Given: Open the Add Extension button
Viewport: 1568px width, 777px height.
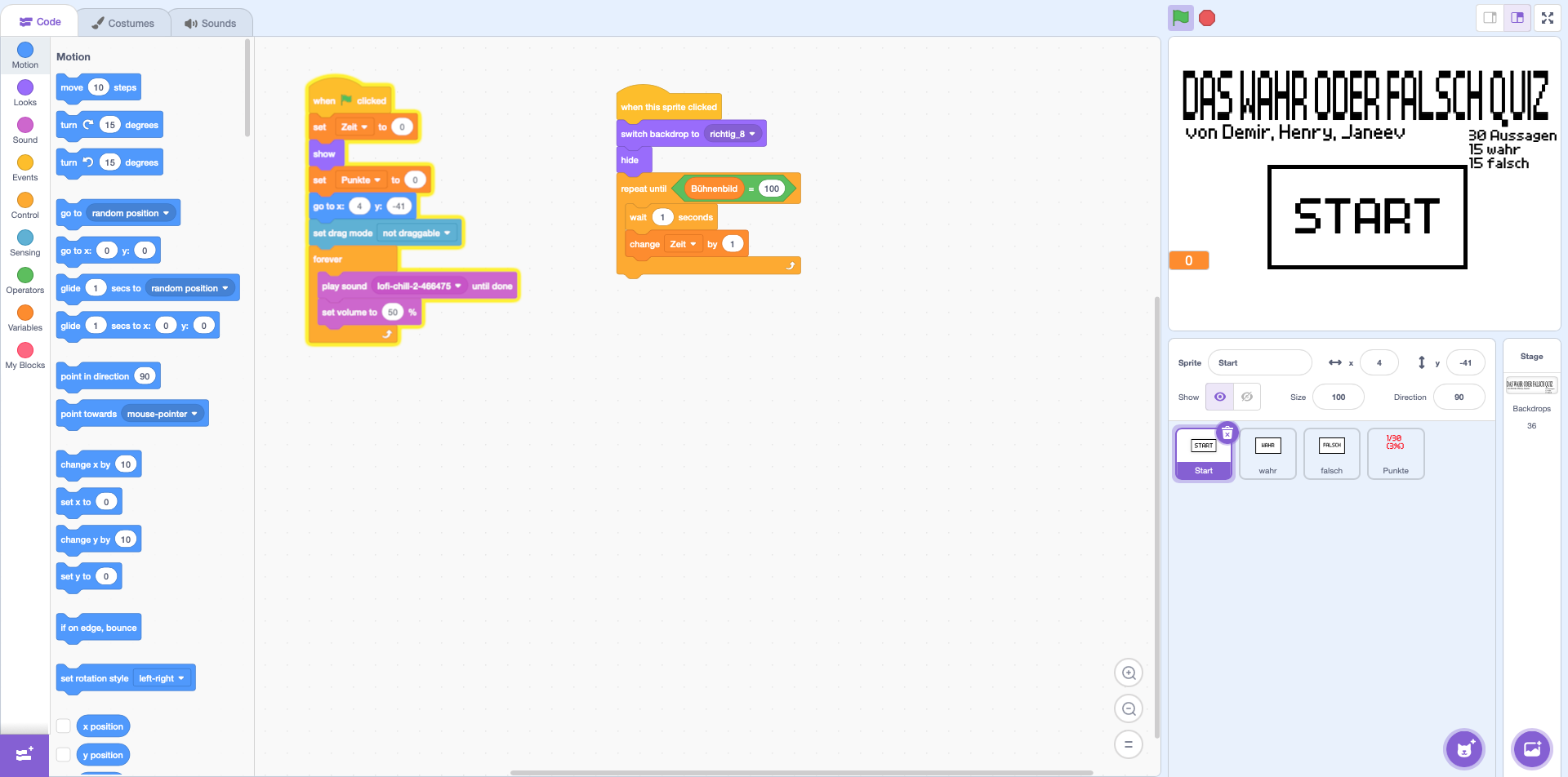Looking at the screenshot, I should pos(24,754).
